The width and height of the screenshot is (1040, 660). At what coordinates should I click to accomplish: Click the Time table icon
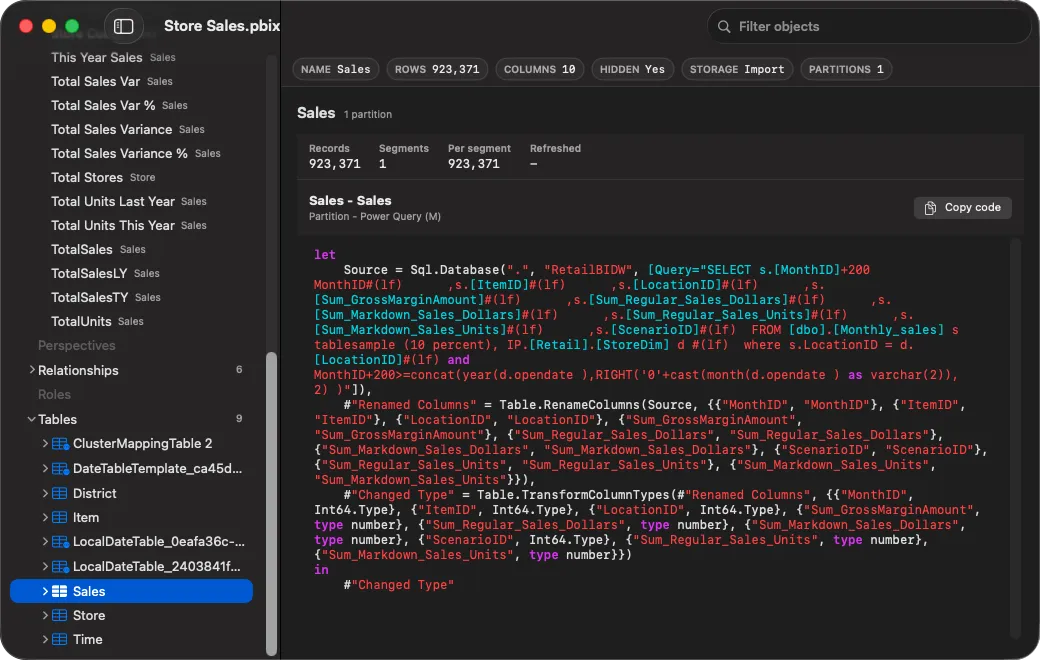60,639
